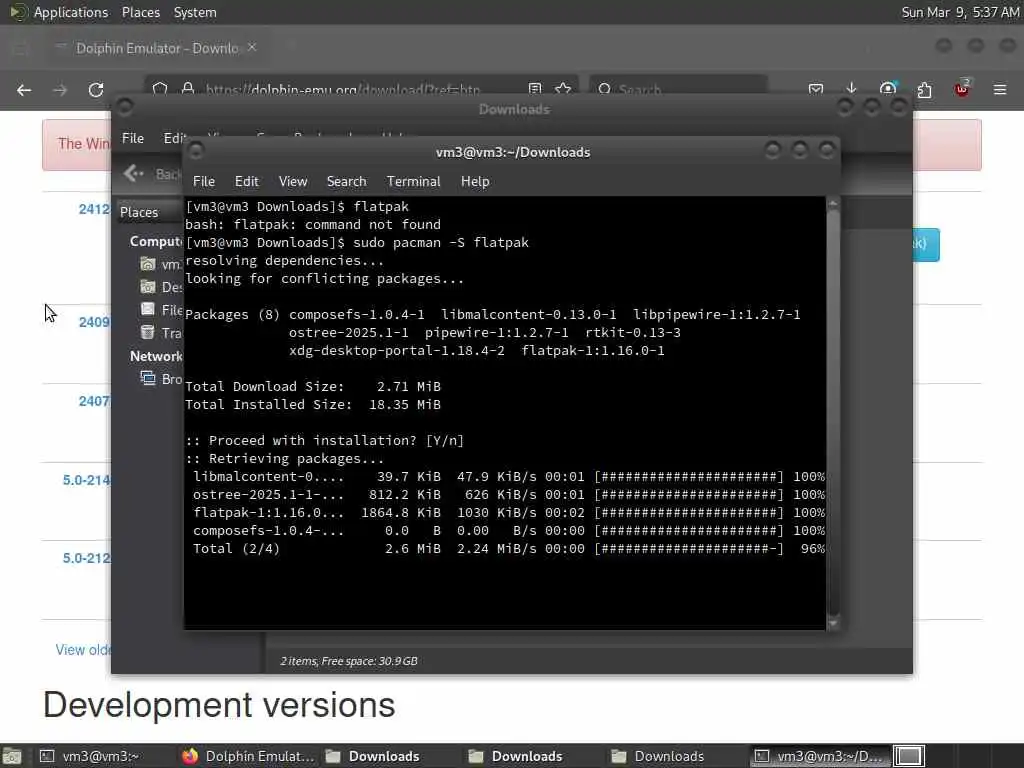Open the terminal File menu

204,182
